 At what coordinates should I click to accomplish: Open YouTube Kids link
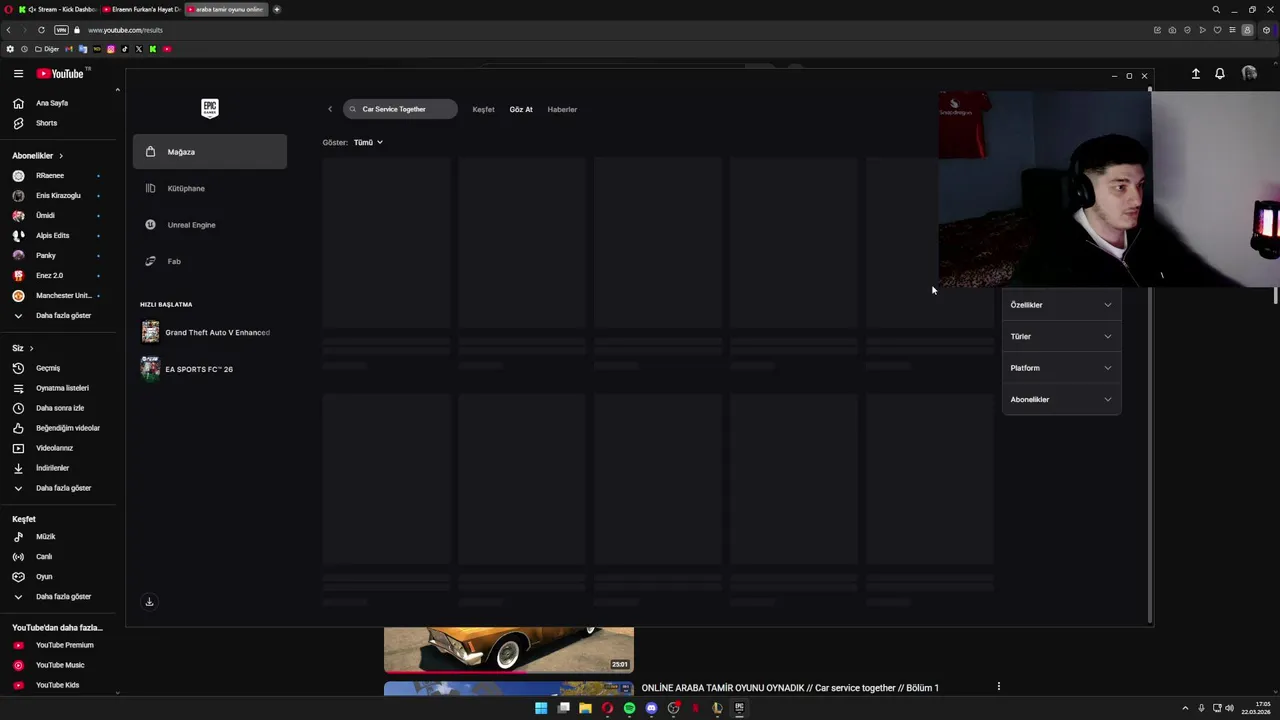(59, 685)
